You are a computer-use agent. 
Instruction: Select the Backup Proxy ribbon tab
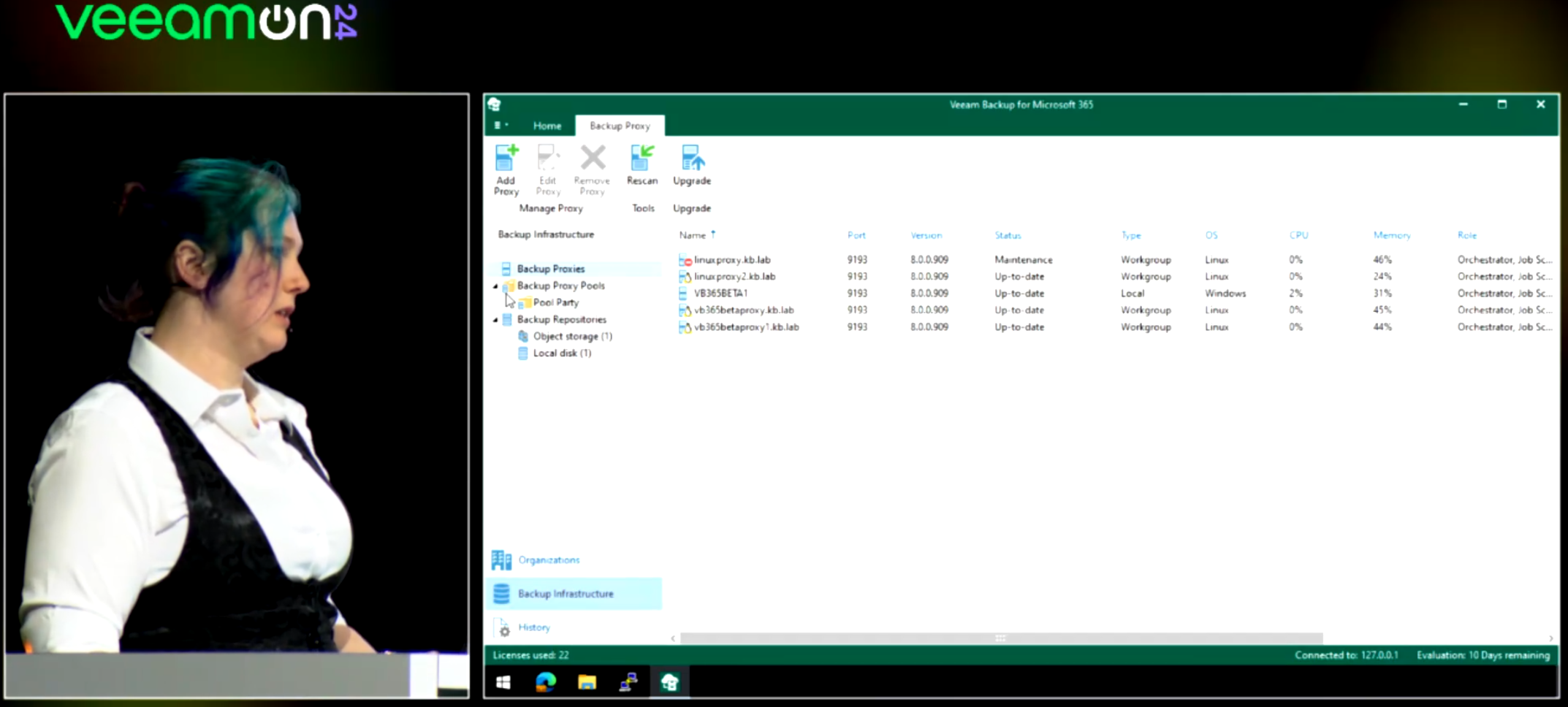[x=620, y=126]
